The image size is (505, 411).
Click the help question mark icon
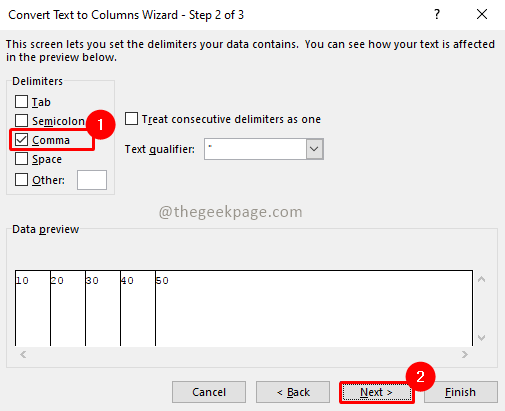pyautogui.click(x=437, y=15)
